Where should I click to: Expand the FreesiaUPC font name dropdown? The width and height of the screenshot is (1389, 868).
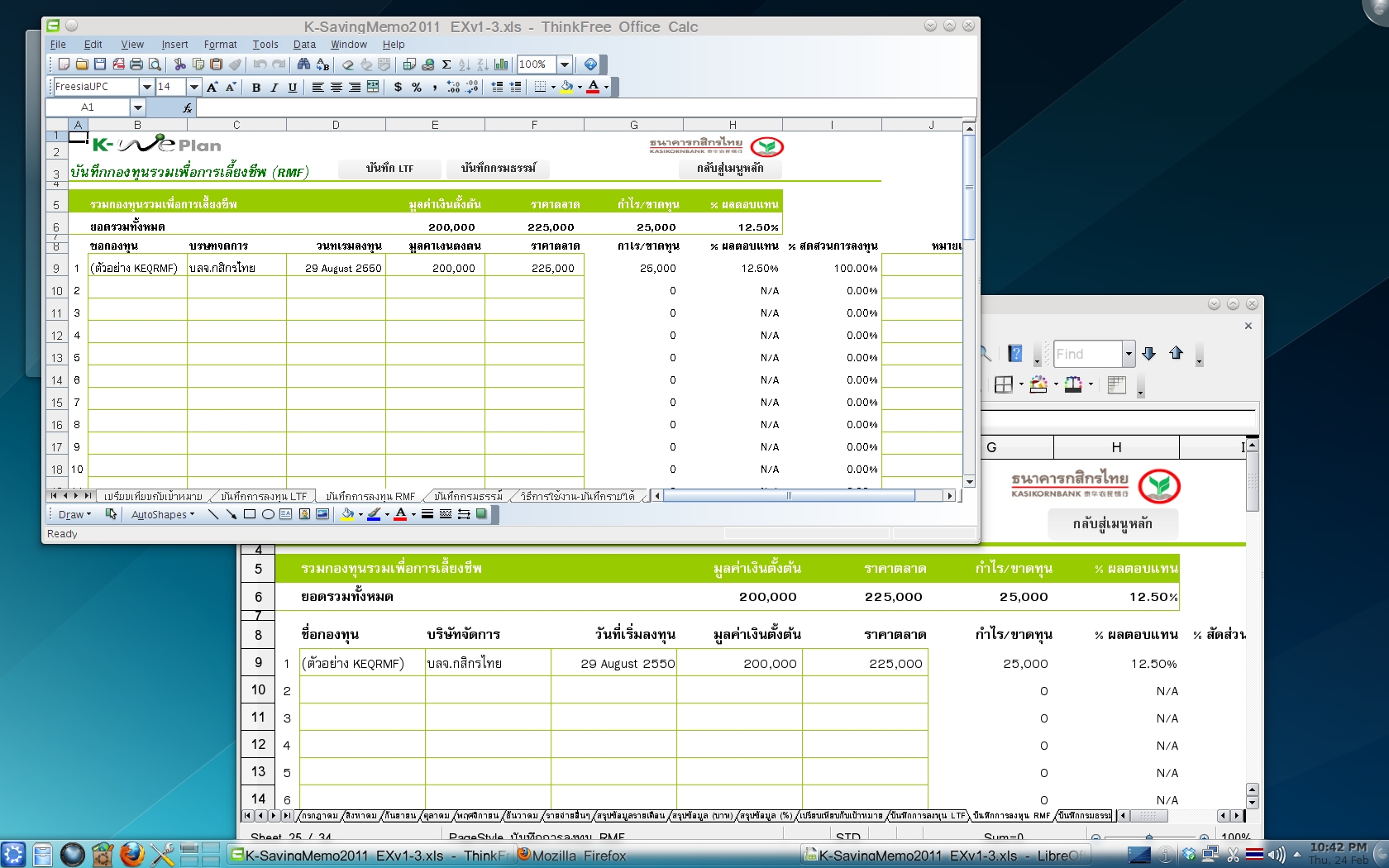point(146,87)
